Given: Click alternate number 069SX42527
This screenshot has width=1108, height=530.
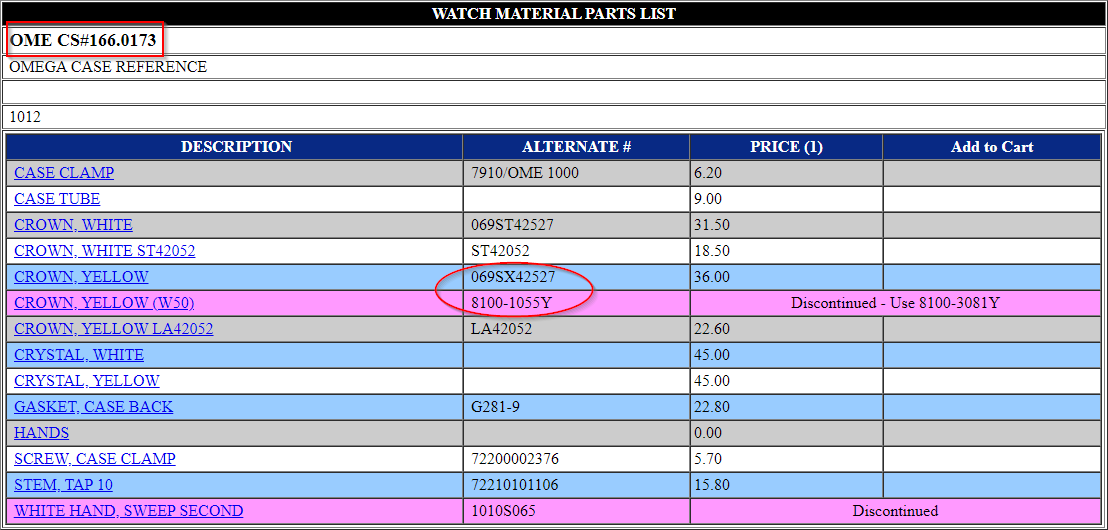Looking at the screenshot, I should pyautogui.click(x=513, y=277).
